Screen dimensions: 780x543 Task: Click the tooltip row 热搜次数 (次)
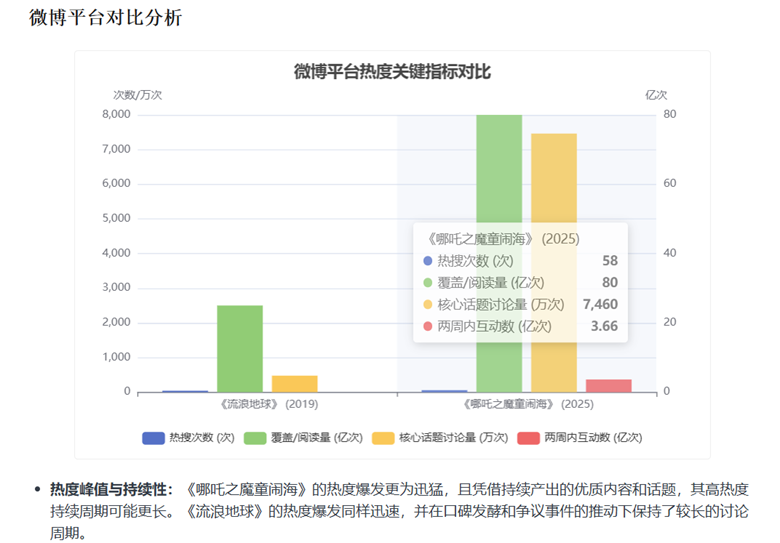coord(520,261)
